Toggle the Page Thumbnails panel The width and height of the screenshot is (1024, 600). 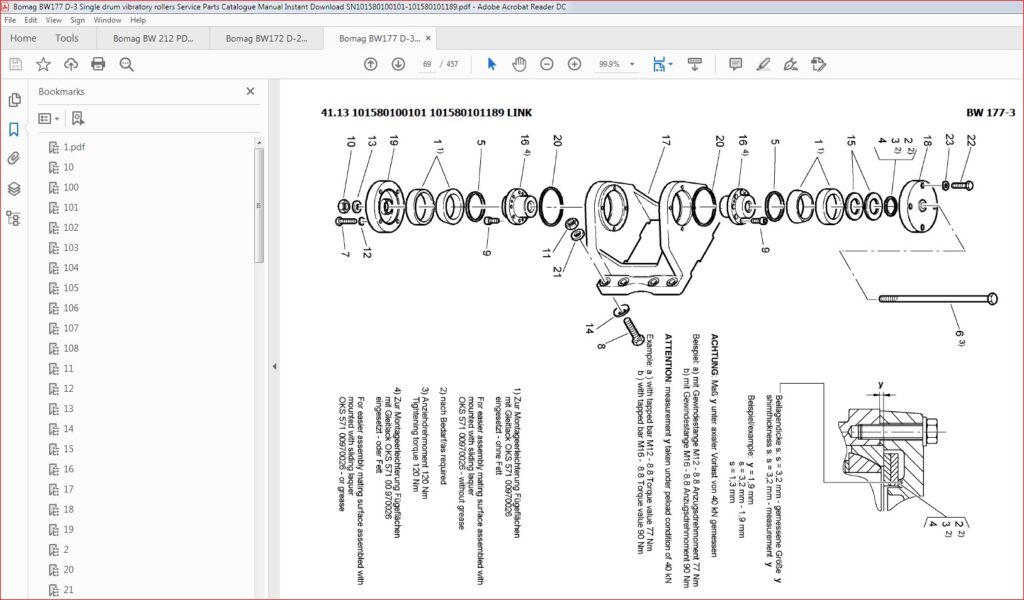click(14, 100)
